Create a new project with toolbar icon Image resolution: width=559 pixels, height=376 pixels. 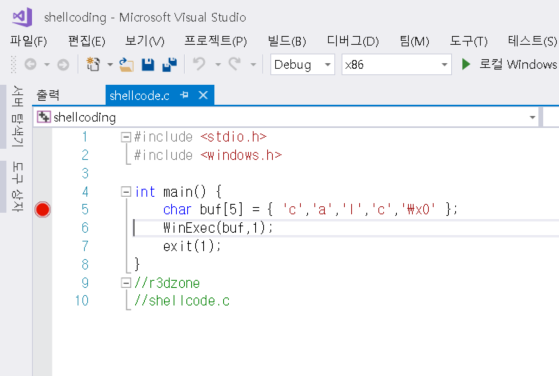pos(93,65)
